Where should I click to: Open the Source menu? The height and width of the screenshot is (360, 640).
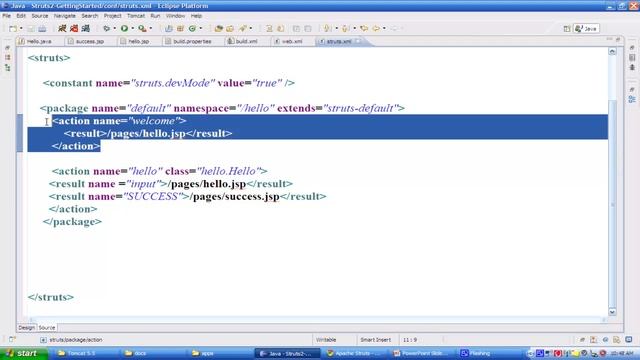[x=40, y=16]
